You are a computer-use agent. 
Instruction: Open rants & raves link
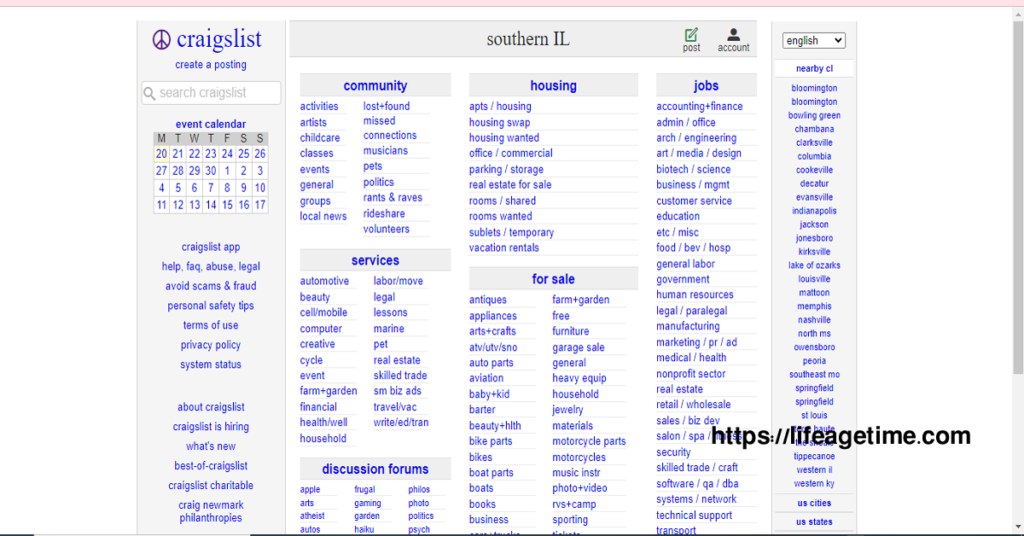point(392,198)
